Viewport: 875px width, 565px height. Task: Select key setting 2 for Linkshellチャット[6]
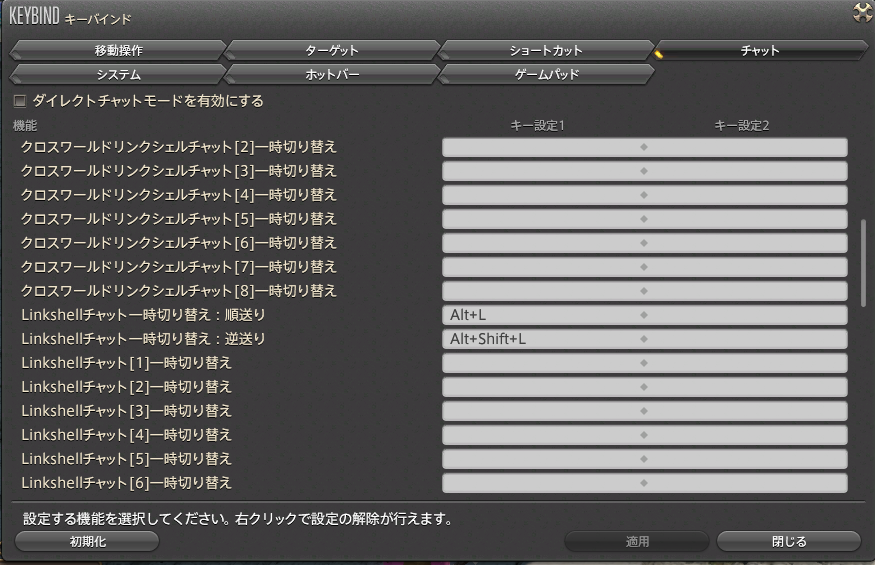746,483
